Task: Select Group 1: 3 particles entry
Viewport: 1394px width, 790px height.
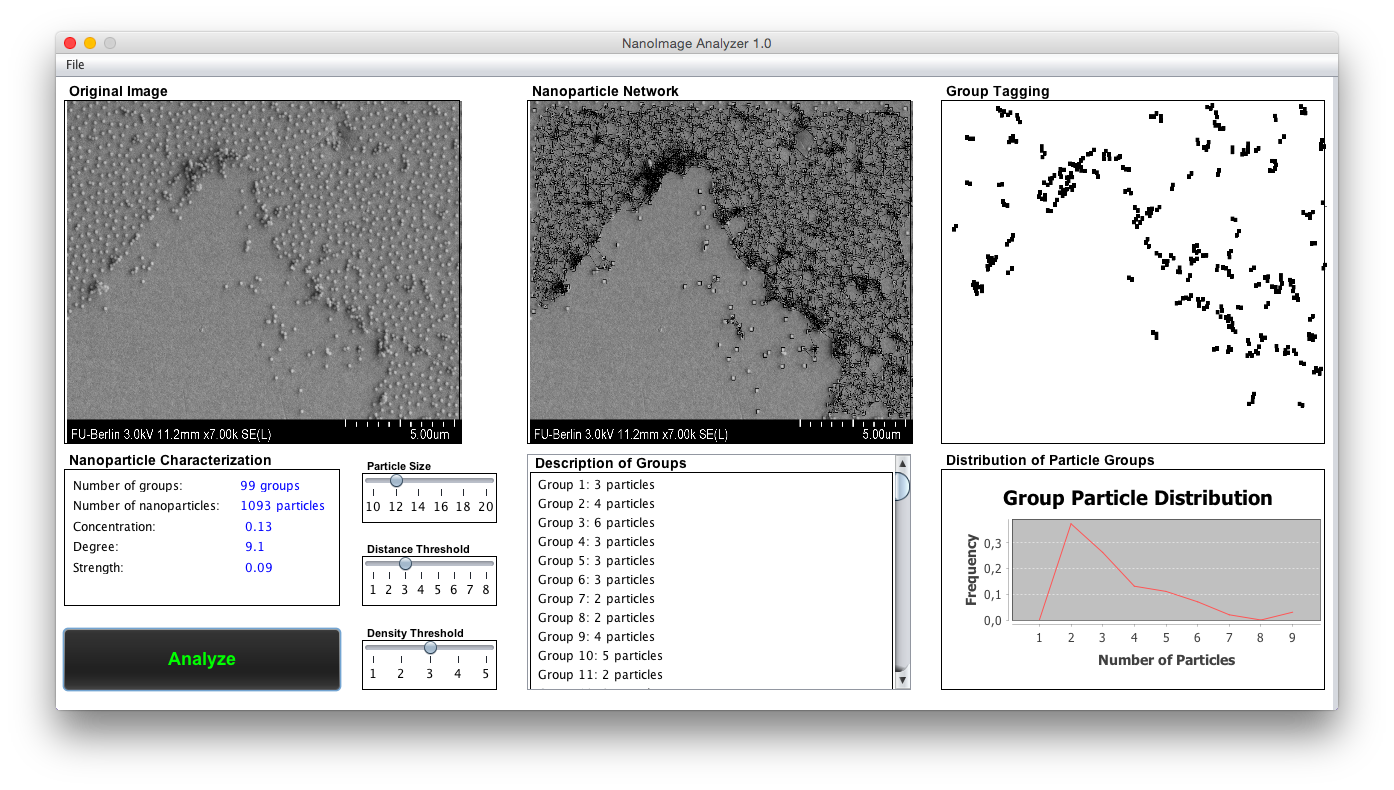Action: pyautogui.click(x=596, y=485)
